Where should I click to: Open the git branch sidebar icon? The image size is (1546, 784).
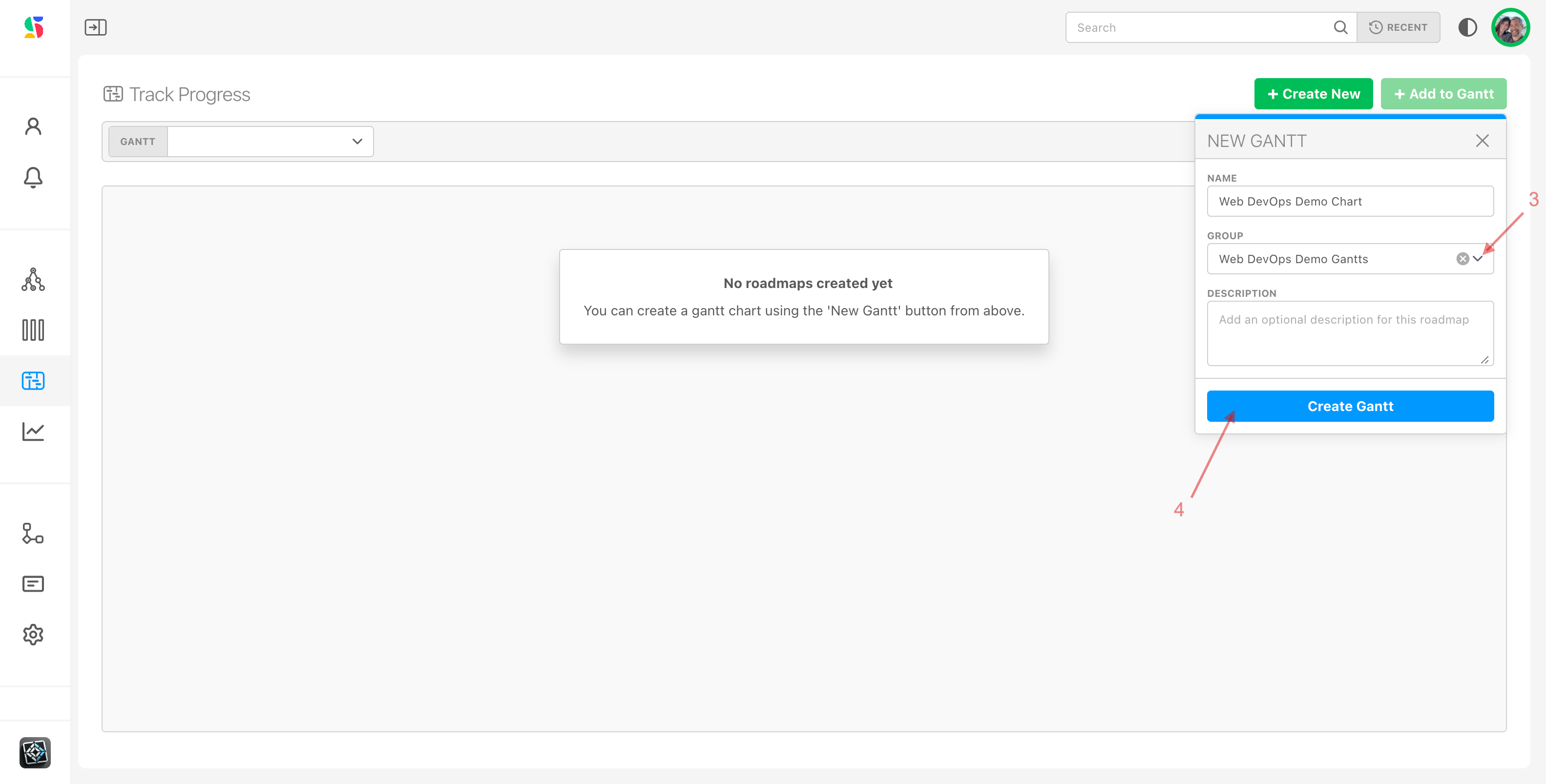click(33, 533)
